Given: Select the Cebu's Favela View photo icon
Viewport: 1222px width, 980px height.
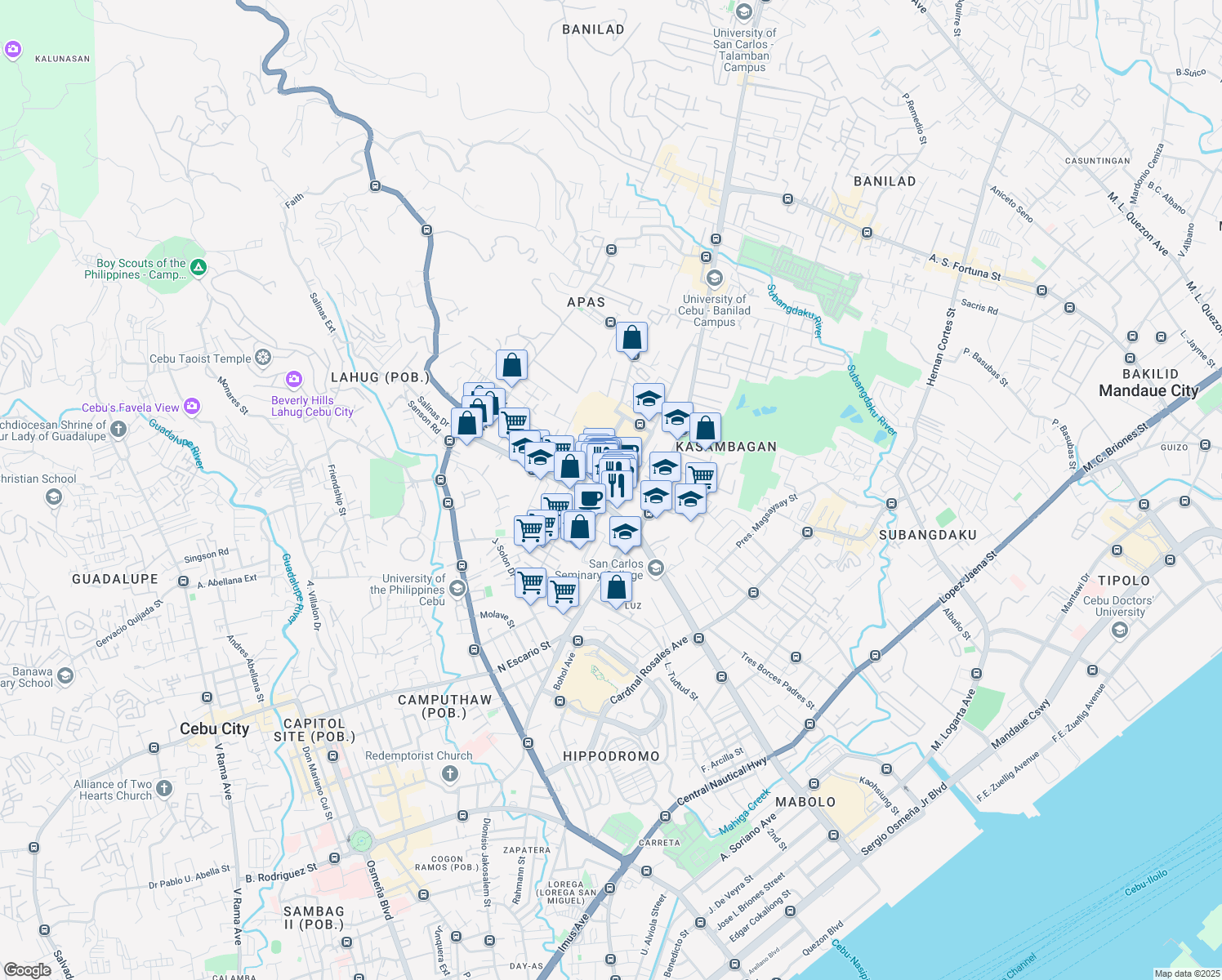Looking at the screenshot, I should (x=192, y=406).
